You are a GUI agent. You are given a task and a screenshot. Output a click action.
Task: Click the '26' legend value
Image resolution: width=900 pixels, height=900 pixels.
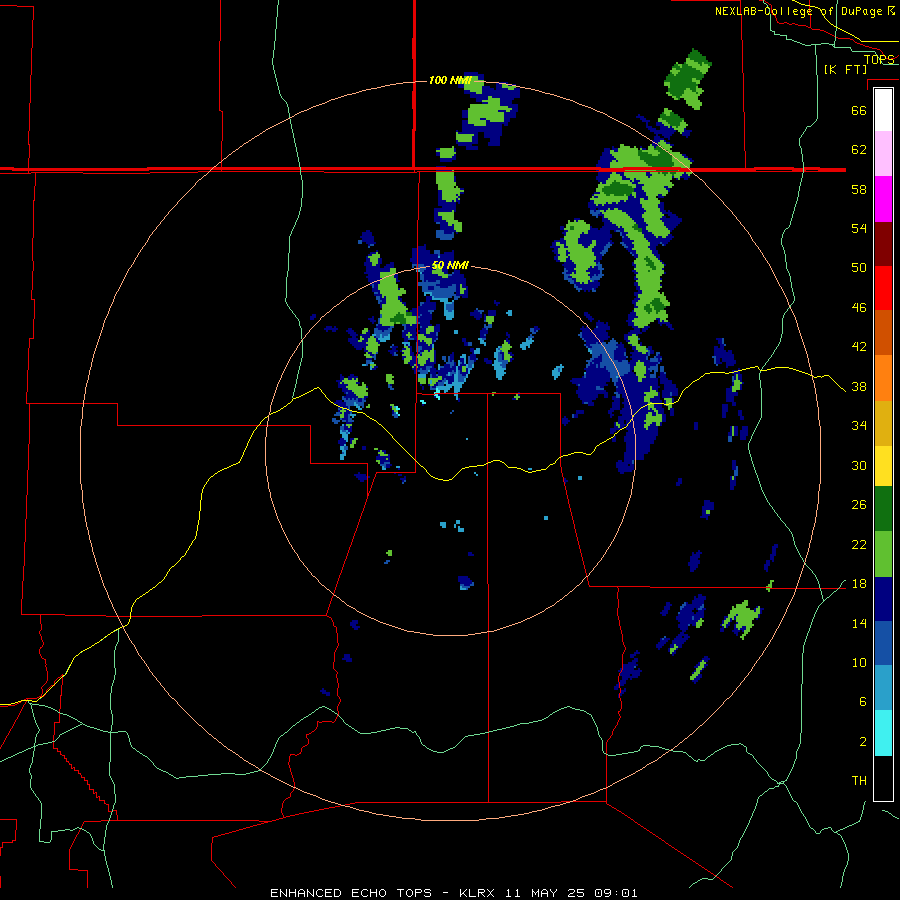[859, 505]
